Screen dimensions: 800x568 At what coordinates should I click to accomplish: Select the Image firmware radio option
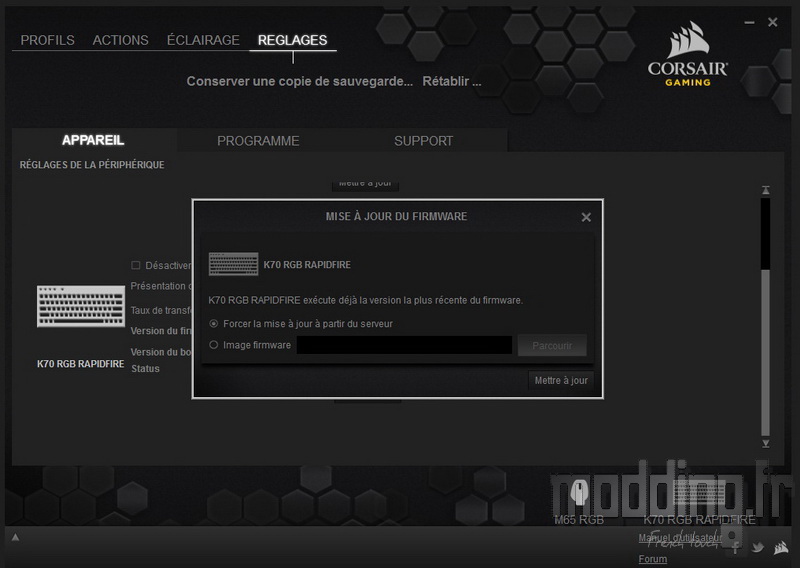coord(214,345)
